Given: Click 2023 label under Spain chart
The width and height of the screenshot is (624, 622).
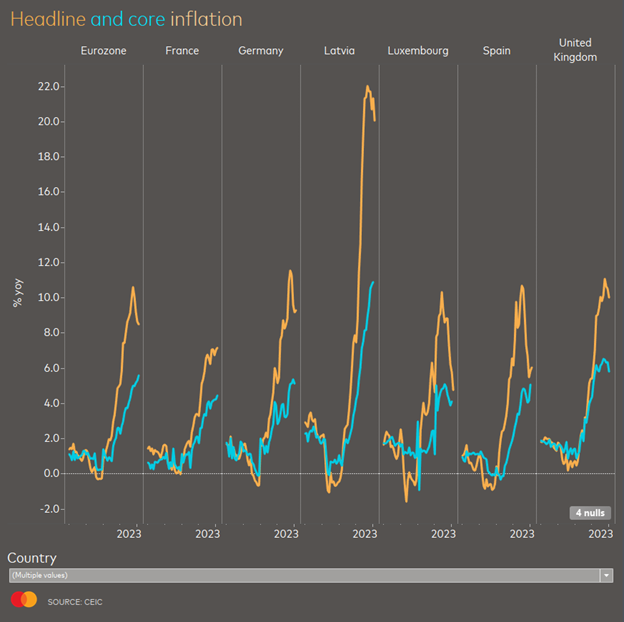Looking at the screenshot, I should (522, 534).
